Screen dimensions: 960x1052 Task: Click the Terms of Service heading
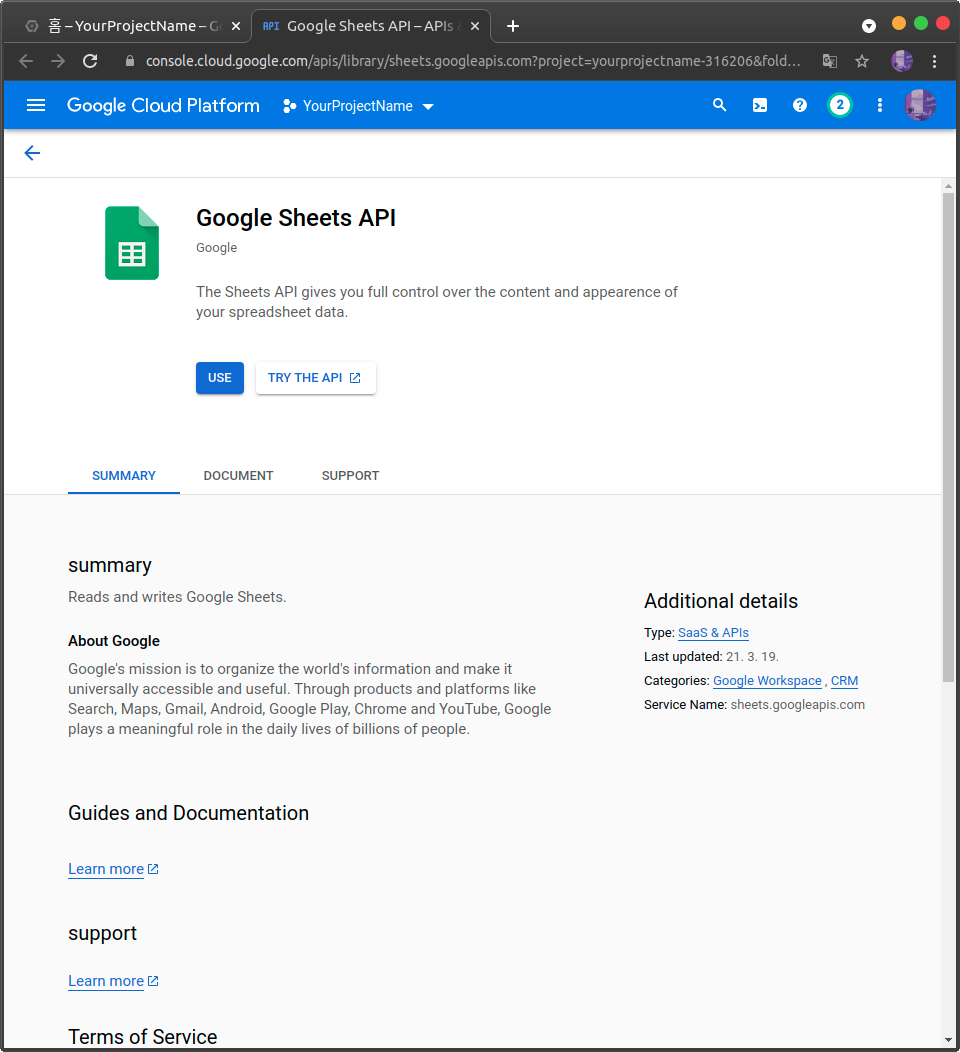pos(143,1037)
